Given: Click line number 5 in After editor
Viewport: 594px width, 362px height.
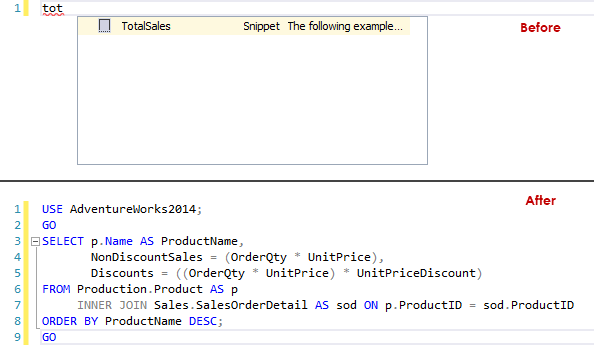Looking at the screenshot, I should click(17, 273).
